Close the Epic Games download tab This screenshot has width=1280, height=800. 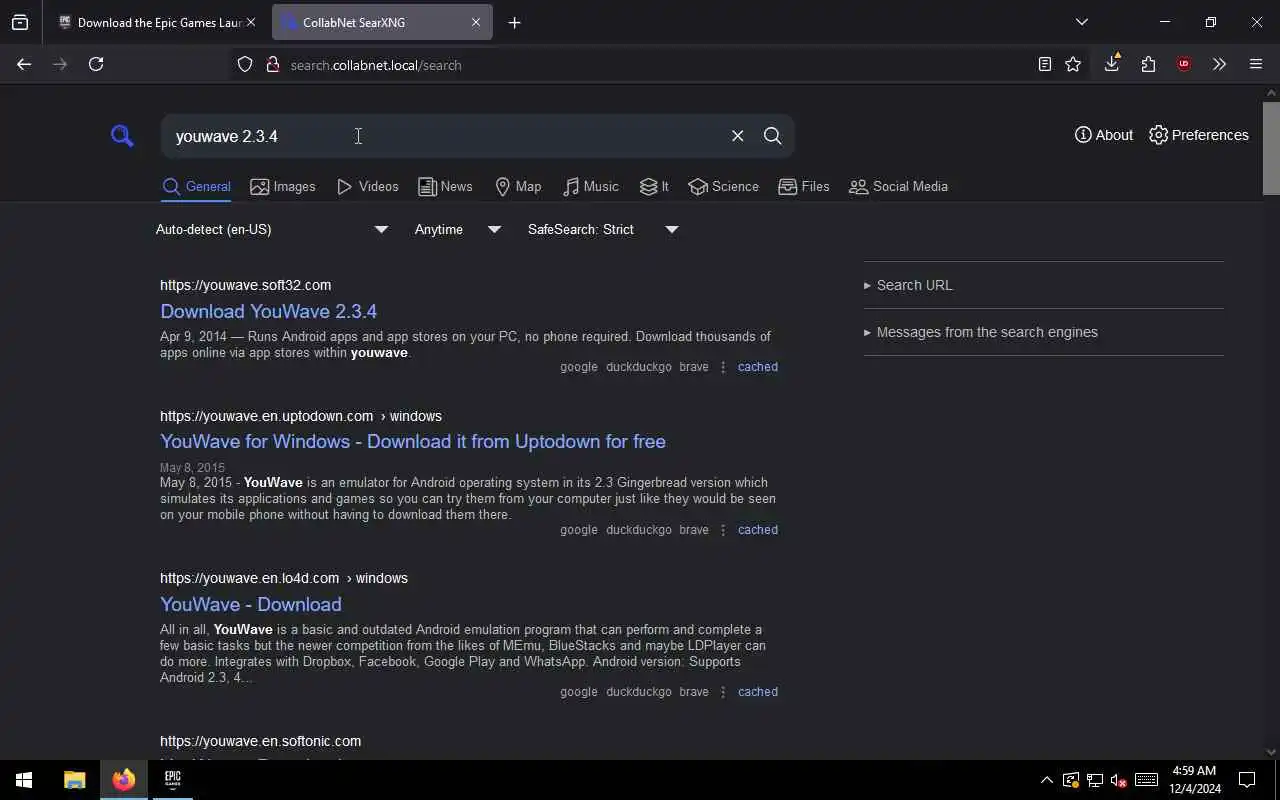coord(251,22)
